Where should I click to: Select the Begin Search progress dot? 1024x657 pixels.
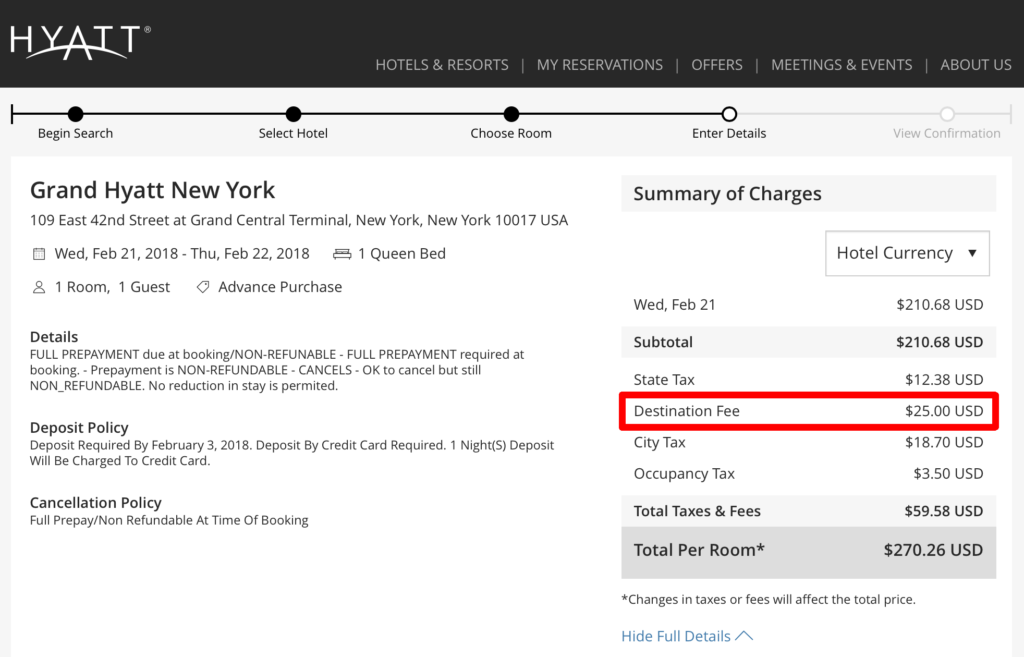click(75, 114)
